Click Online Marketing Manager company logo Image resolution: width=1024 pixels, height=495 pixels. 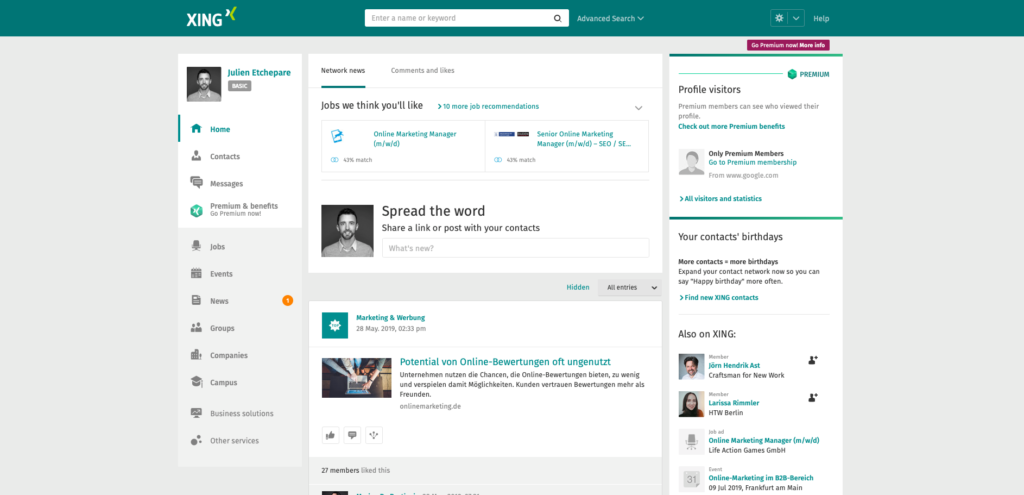click(337, 136)
